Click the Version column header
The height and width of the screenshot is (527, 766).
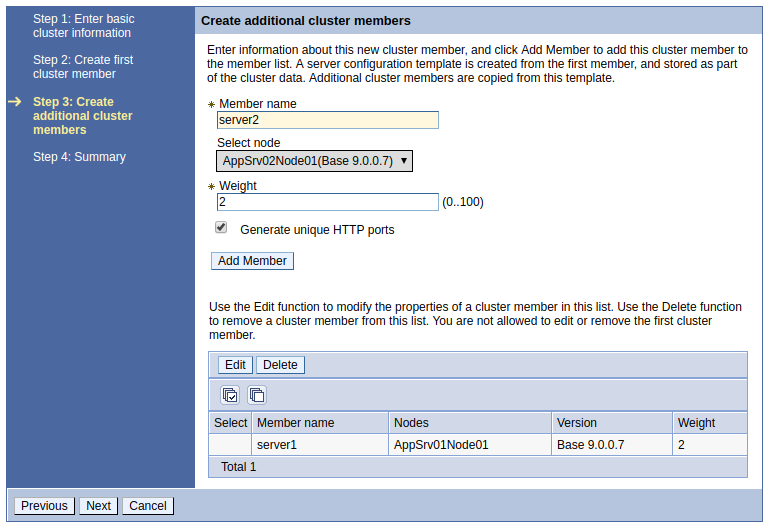point(612,423)
